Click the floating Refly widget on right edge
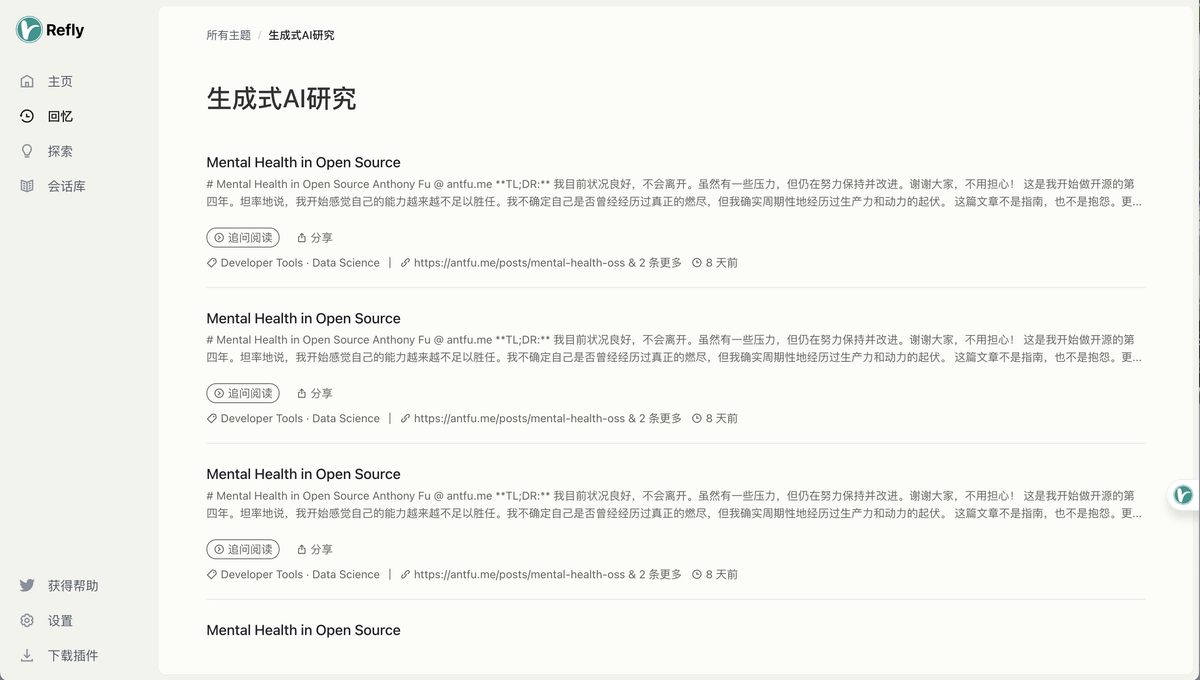Viewport: 1200px width, 680px height. (x=1183, y=495)
